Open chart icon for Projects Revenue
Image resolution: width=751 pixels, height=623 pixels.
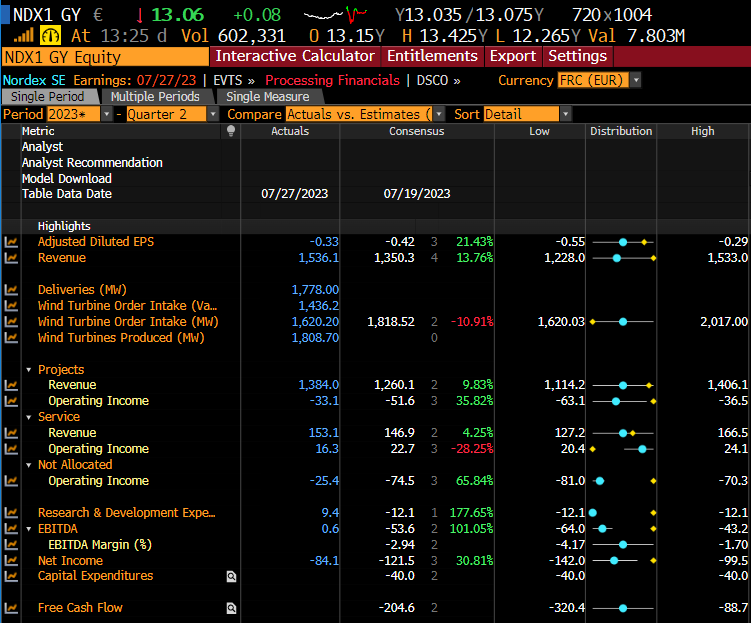coord(11,385)
